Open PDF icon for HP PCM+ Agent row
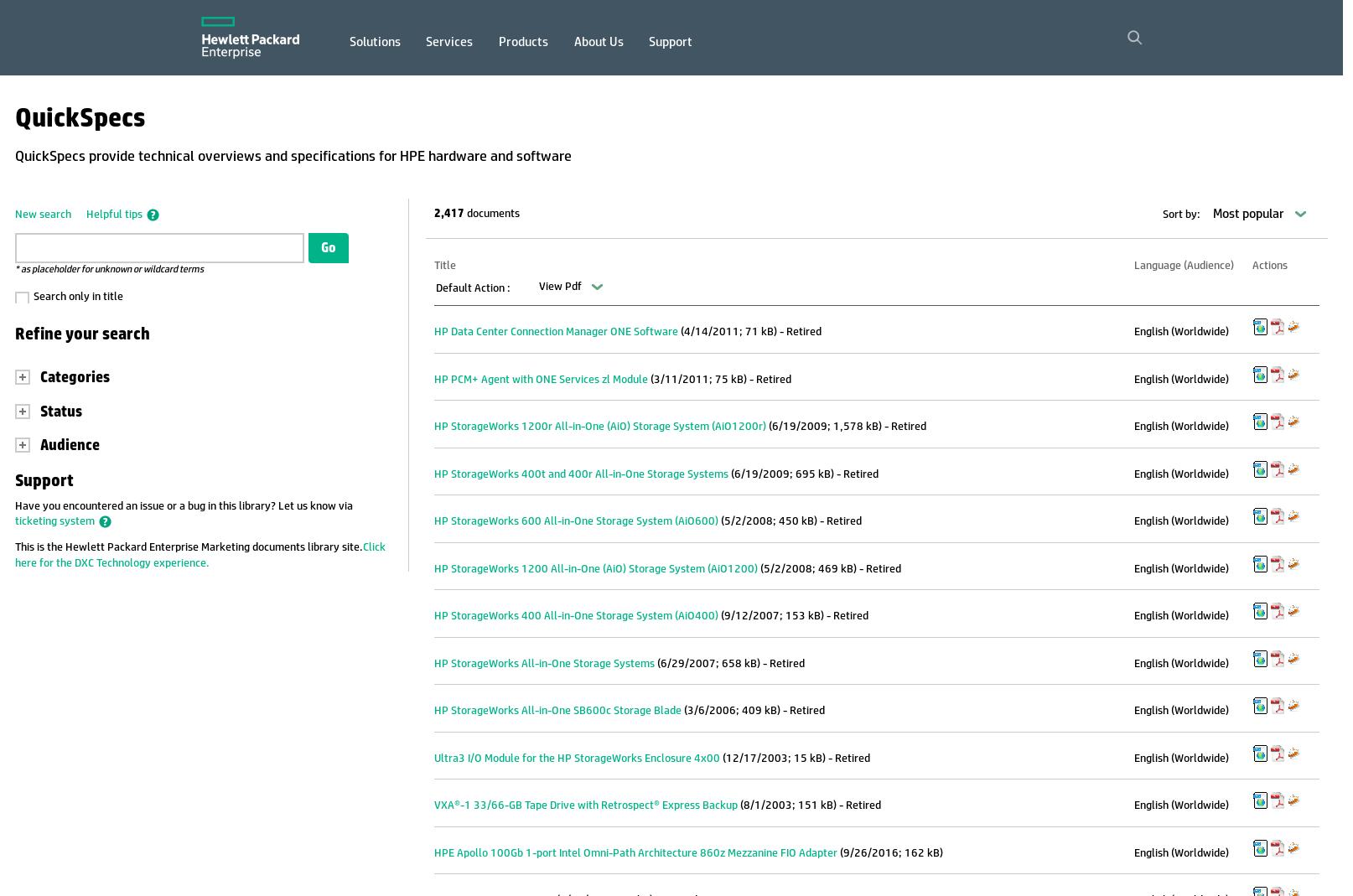This screenshot has height=896, width=1353. 1277,375
